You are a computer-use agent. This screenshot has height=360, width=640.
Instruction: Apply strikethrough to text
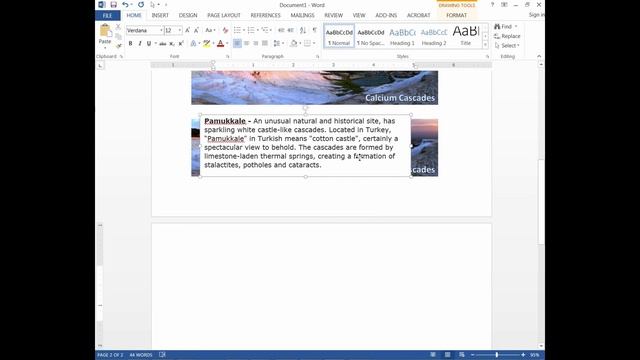tap(162, 44)
